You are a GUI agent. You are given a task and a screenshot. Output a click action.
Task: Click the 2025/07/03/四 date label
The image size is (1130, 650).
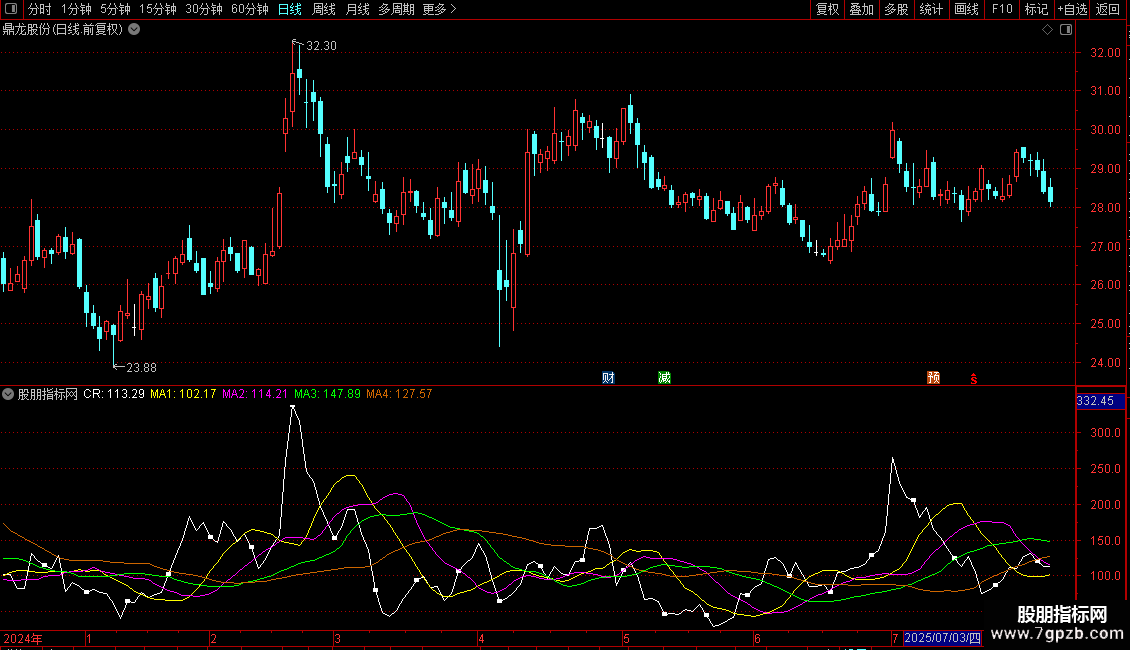click(942, 638)
